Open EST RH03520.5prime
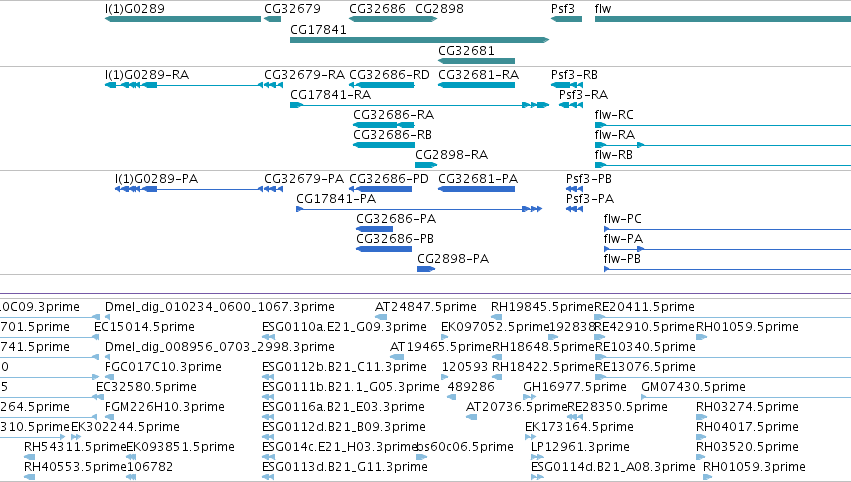Viewport: 851px width, 482px height. click(747, 447)
